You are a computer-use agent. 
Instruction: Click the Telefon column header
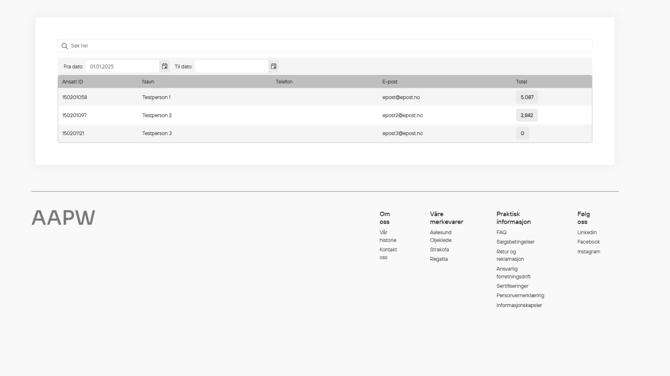pos(284,82)
